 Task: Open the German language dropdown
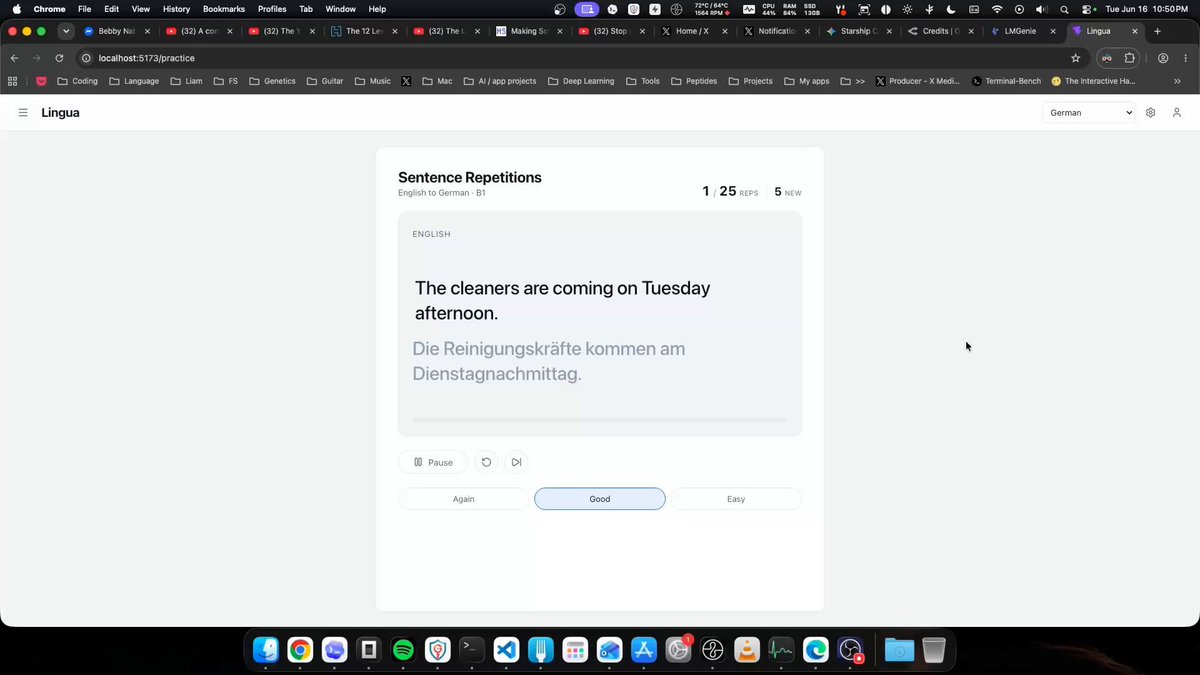pos(1089,113)
